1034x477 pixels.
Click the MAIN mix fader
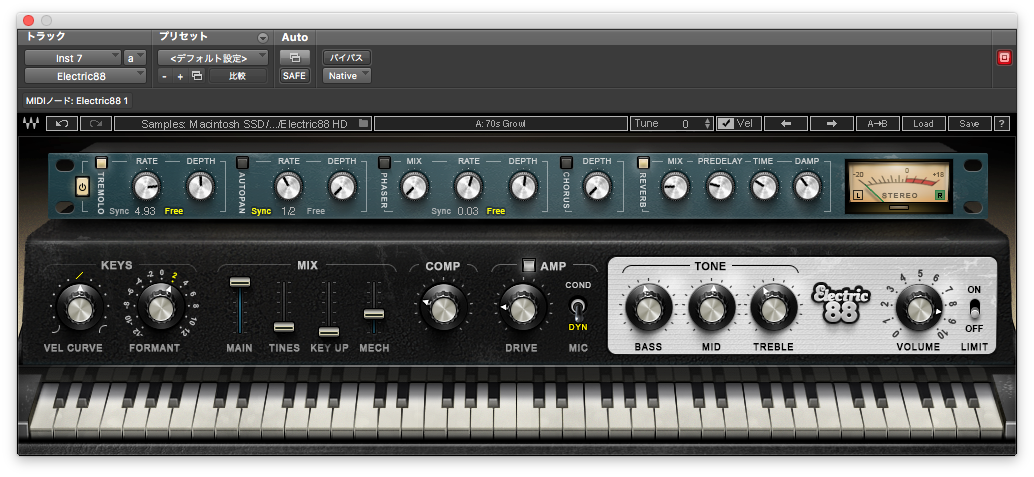[239, 282]
